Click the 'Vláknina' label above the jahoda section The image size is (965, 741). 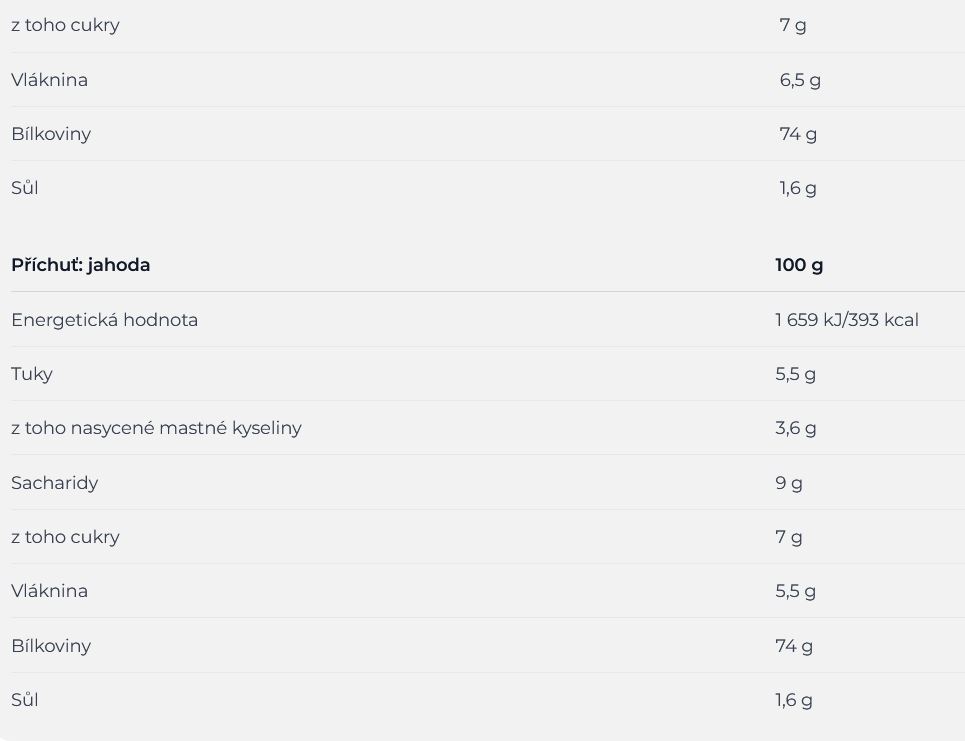(x=49, y=80)
